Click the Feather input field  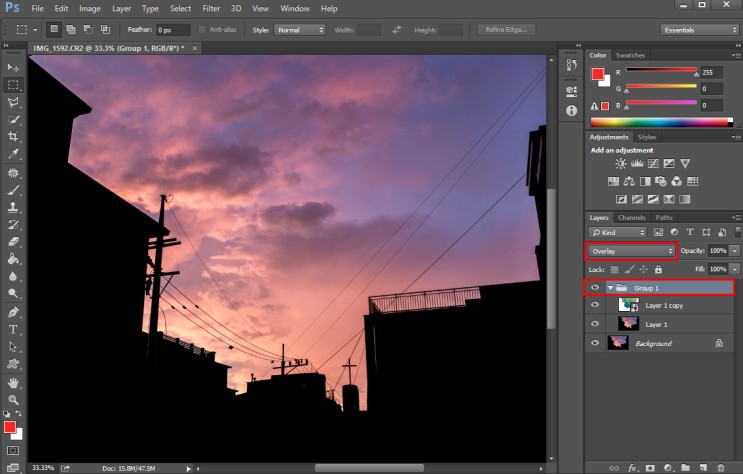174,30
